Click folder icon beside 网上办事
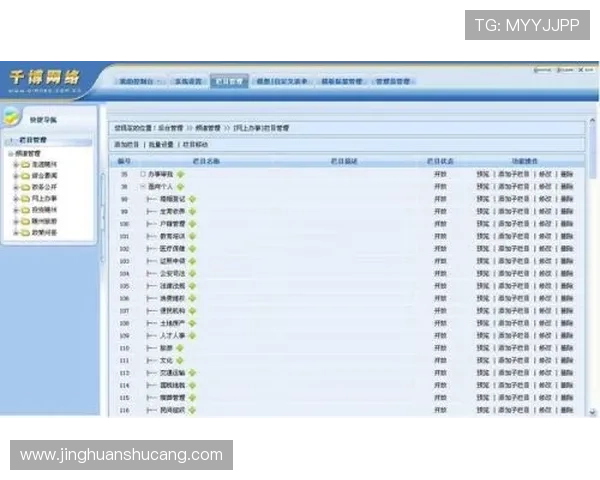 (x=26, y=199)
